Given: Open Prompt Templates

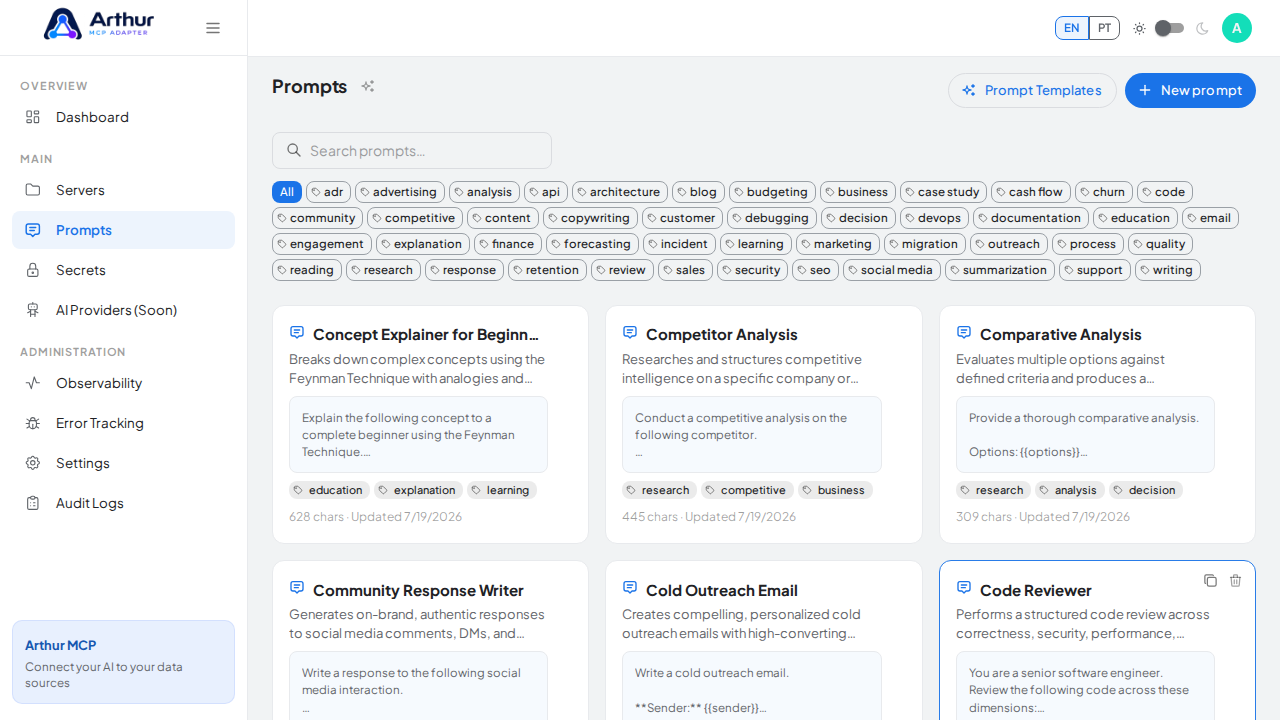Looking at the screenshot, I should point(1032,90).
